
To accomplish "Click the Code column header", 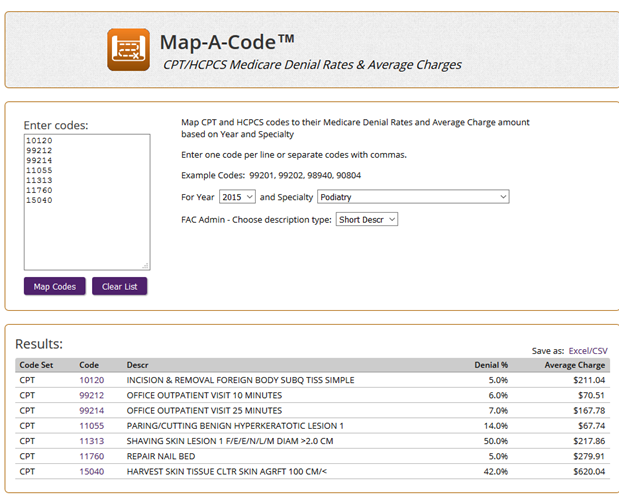I will pyautogui.click(x=89, y=365).
